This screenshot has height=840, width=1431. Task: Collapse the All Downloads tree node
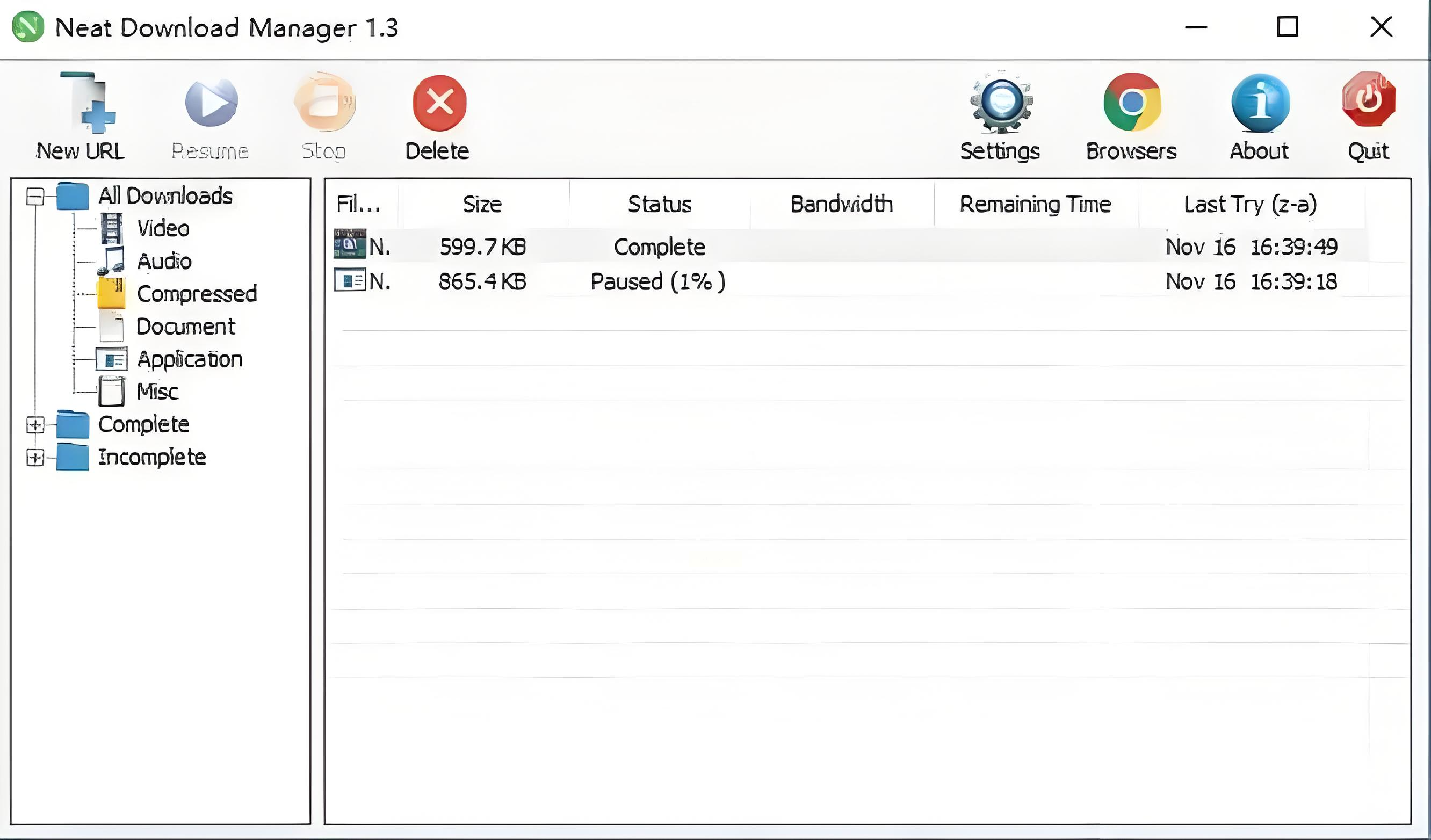(x=35, y=197)
